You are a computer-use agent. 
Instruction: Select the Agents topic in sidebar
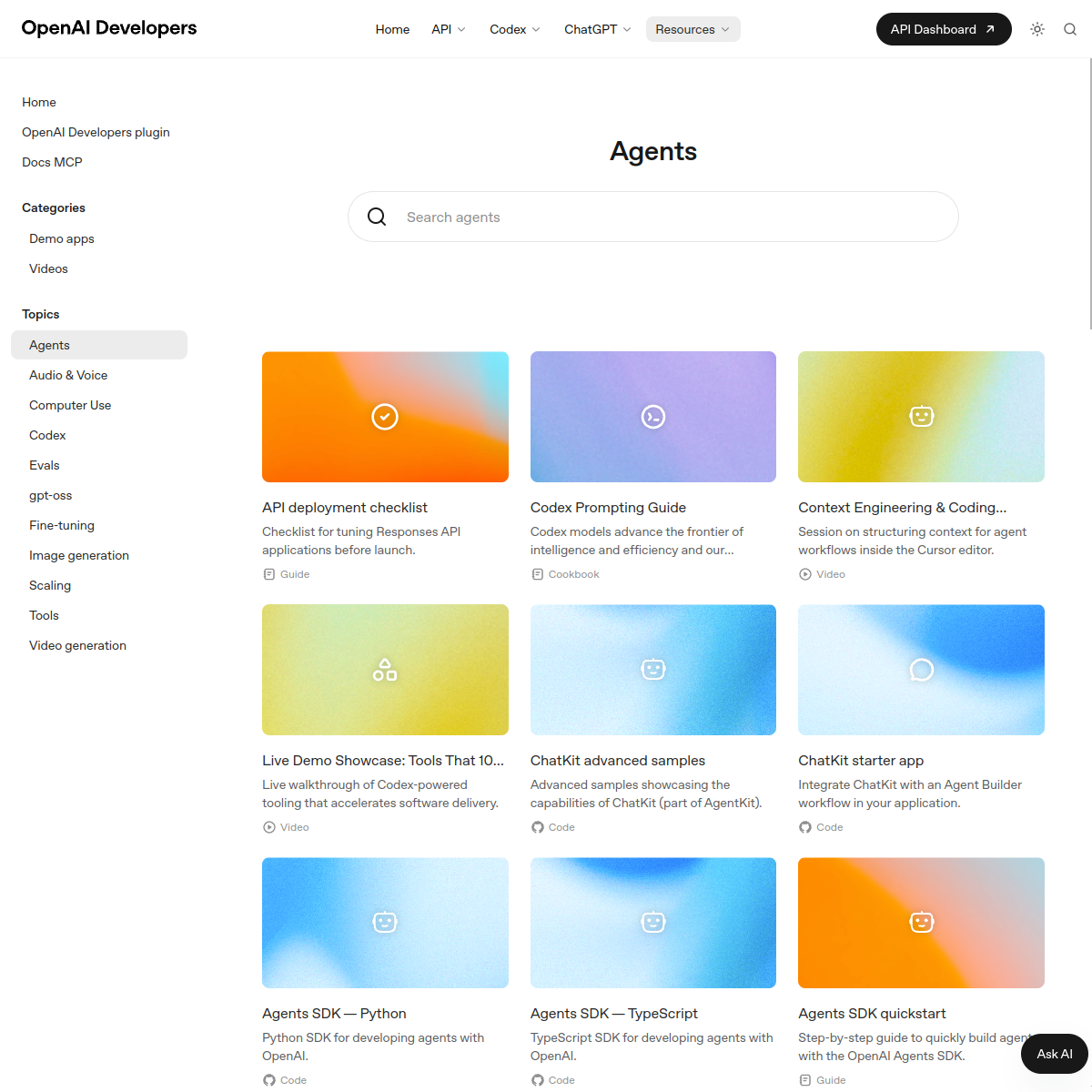point(99,345)
